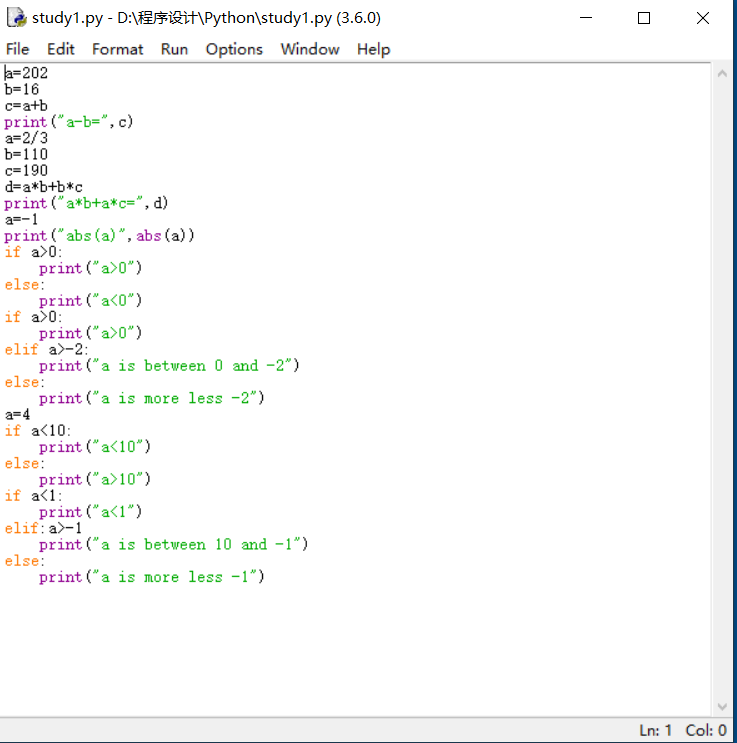The image size is (737, 743).
Task: Open the Format menu
Action: (x=118, y=49)
